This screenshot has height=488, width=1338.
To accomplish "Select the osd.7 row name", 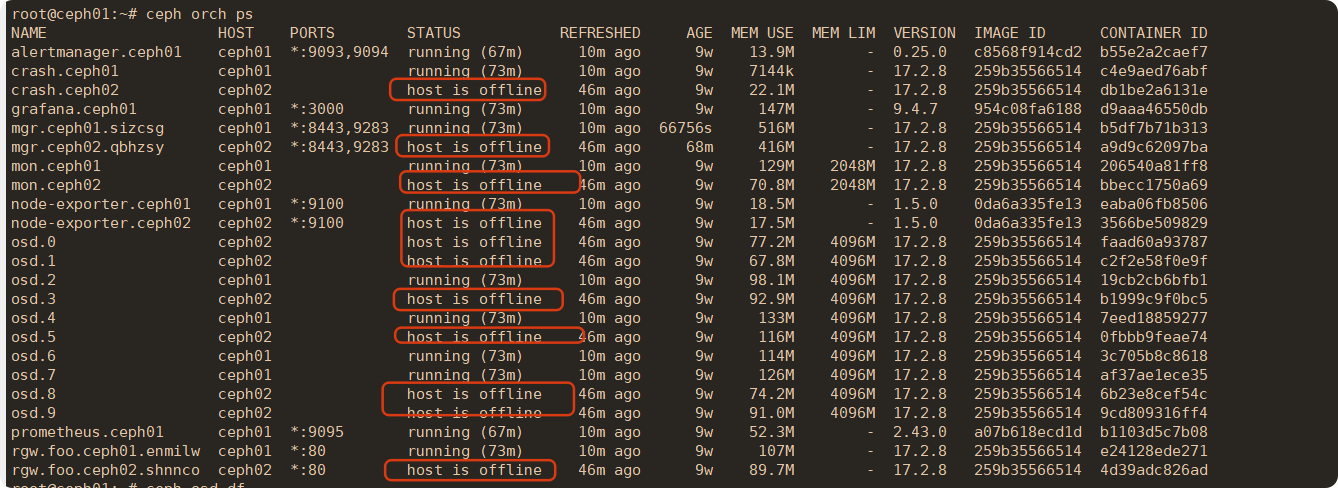I will point(33,375).
